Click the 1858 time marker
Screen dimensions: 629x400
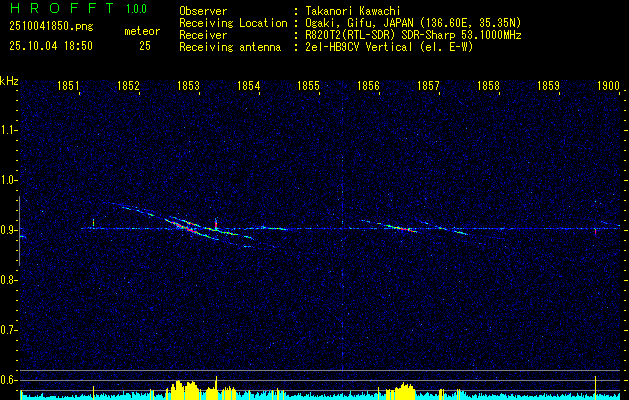pos(488,86)
